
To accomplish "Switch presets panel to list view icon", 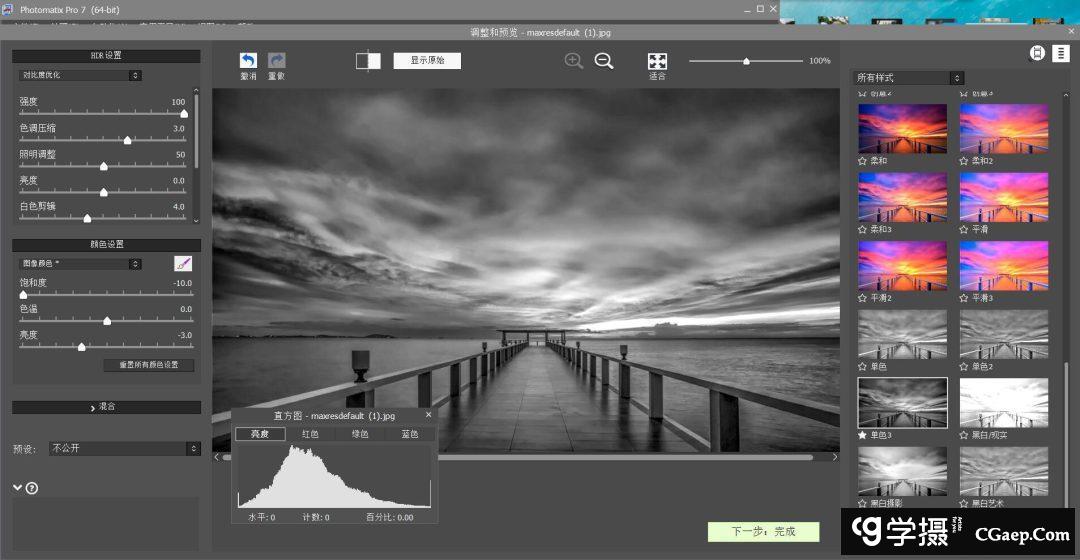I will [x=1061, y=54].
